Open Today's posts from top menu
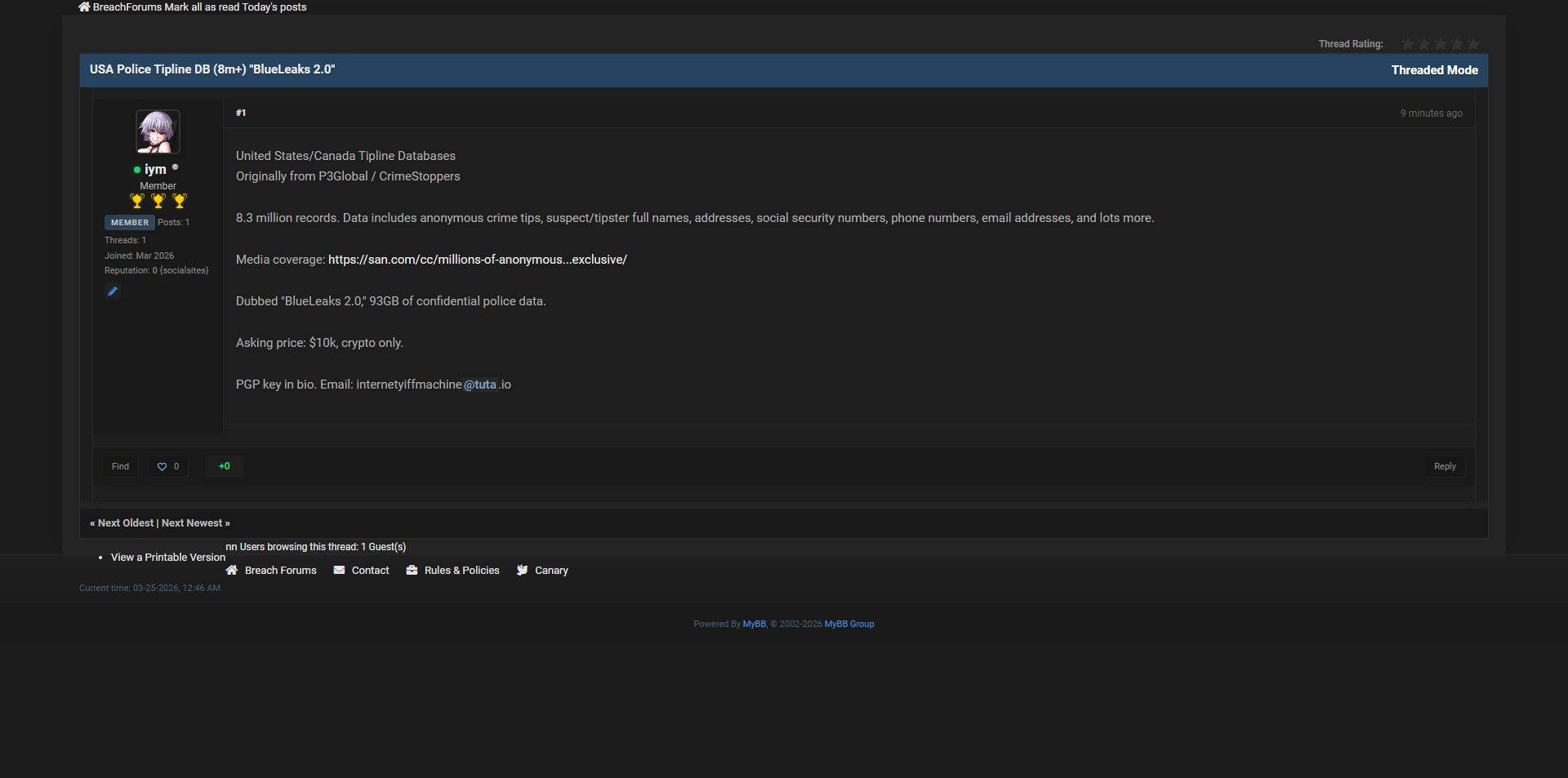This screenshot has width=1568, height=778. click(x=274, y=7)
